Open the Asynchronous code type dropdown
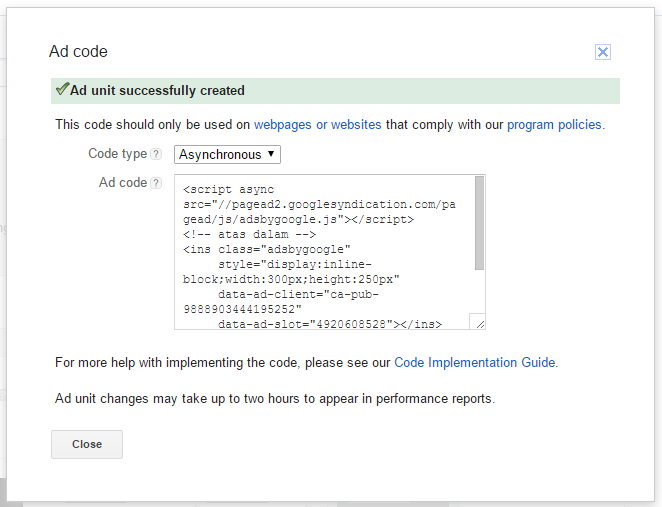 click(x=228, y=154)
